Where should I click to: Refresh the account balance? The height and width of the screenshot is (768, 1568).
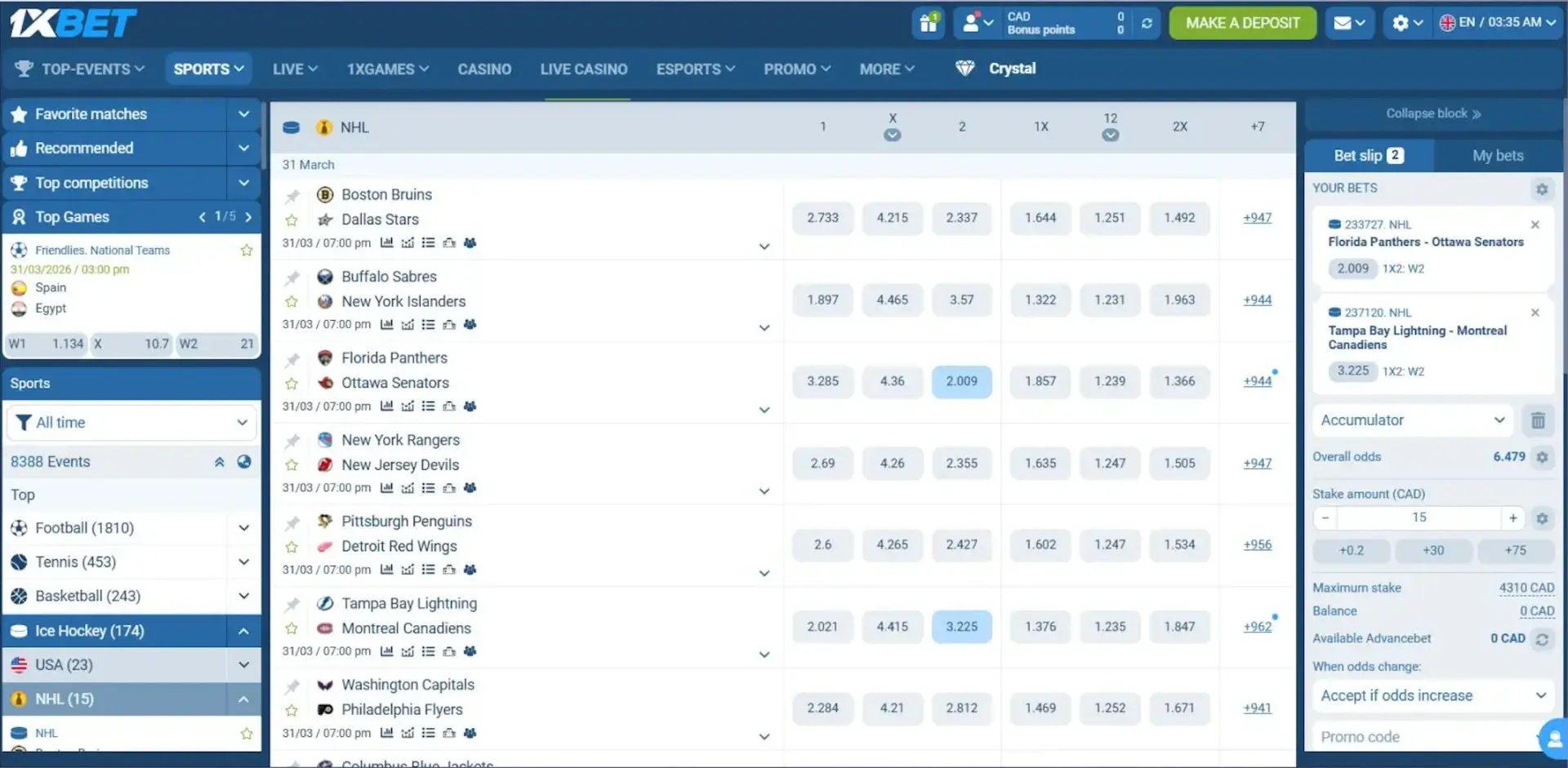pos(1147,23)
